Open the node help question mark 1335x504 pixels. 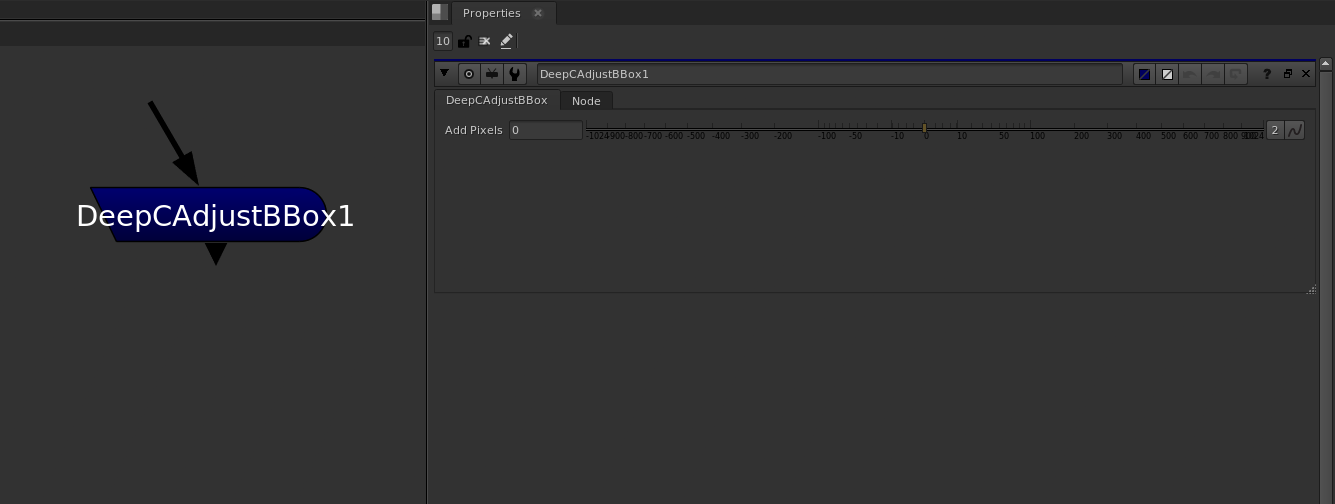pos(1267,74)
